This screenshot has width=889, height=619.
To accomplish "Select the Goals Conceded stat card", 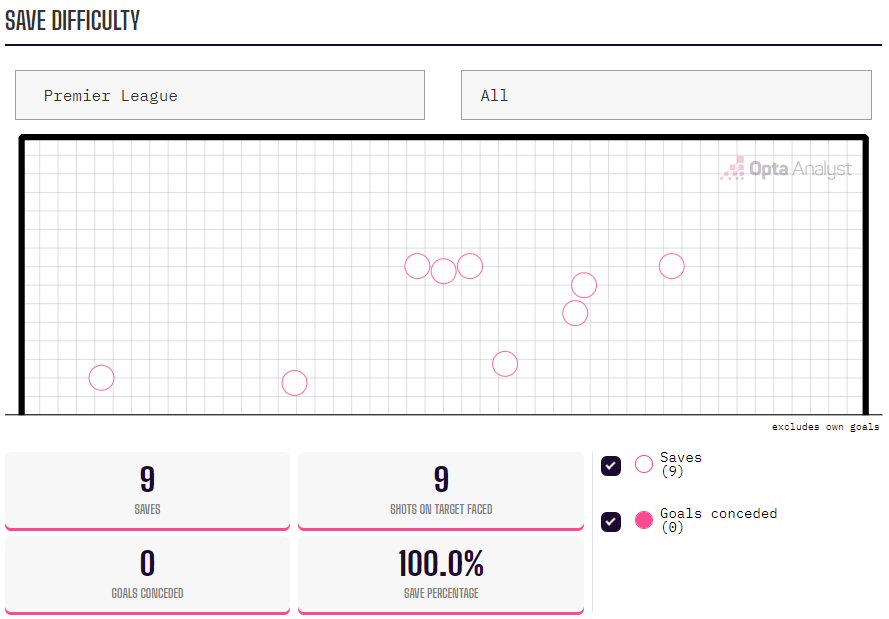I will 147,575.
